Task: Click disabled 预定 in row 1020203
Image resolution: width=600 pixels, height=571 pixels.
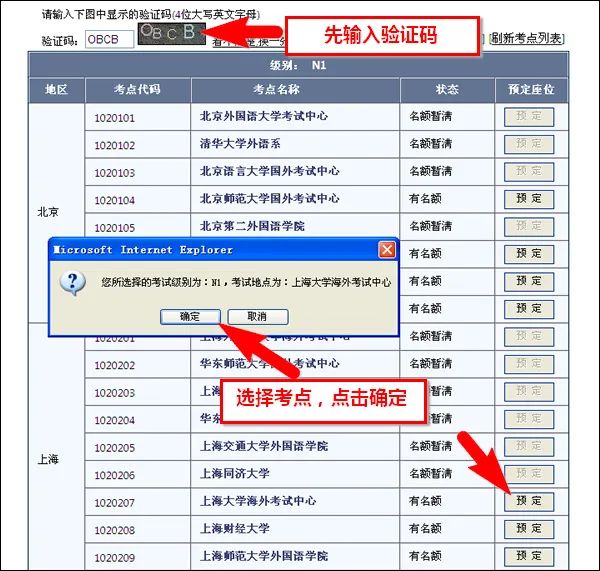Action: (x=529, y=392)
